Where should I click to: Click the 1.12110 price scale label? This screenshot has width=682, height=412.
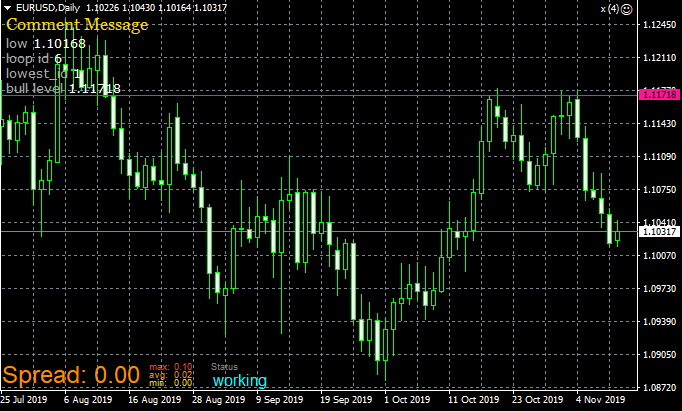click(x=659, y=58)
